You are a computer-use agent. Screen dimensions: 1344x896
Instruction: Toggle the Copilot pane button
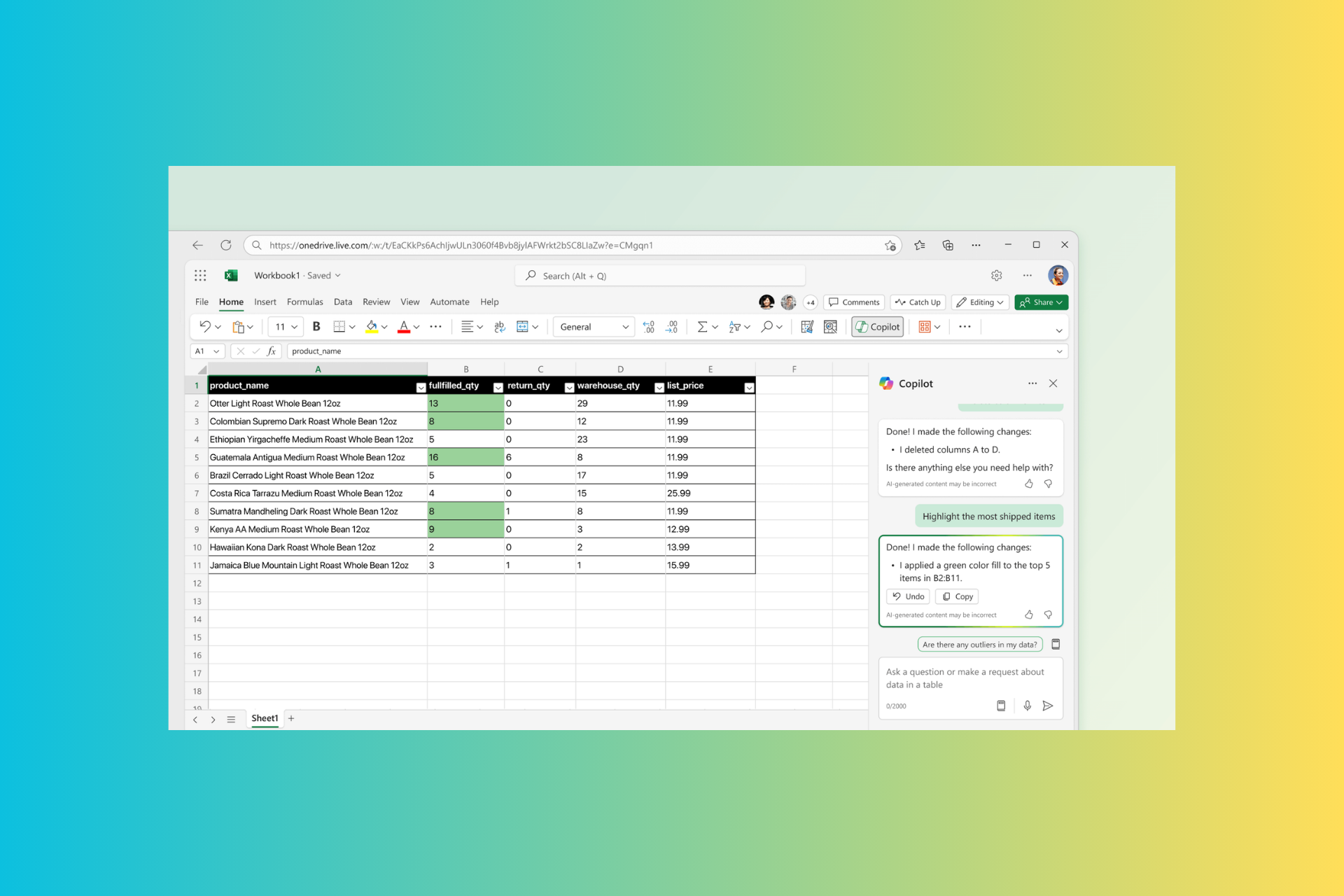pos(878,327)
